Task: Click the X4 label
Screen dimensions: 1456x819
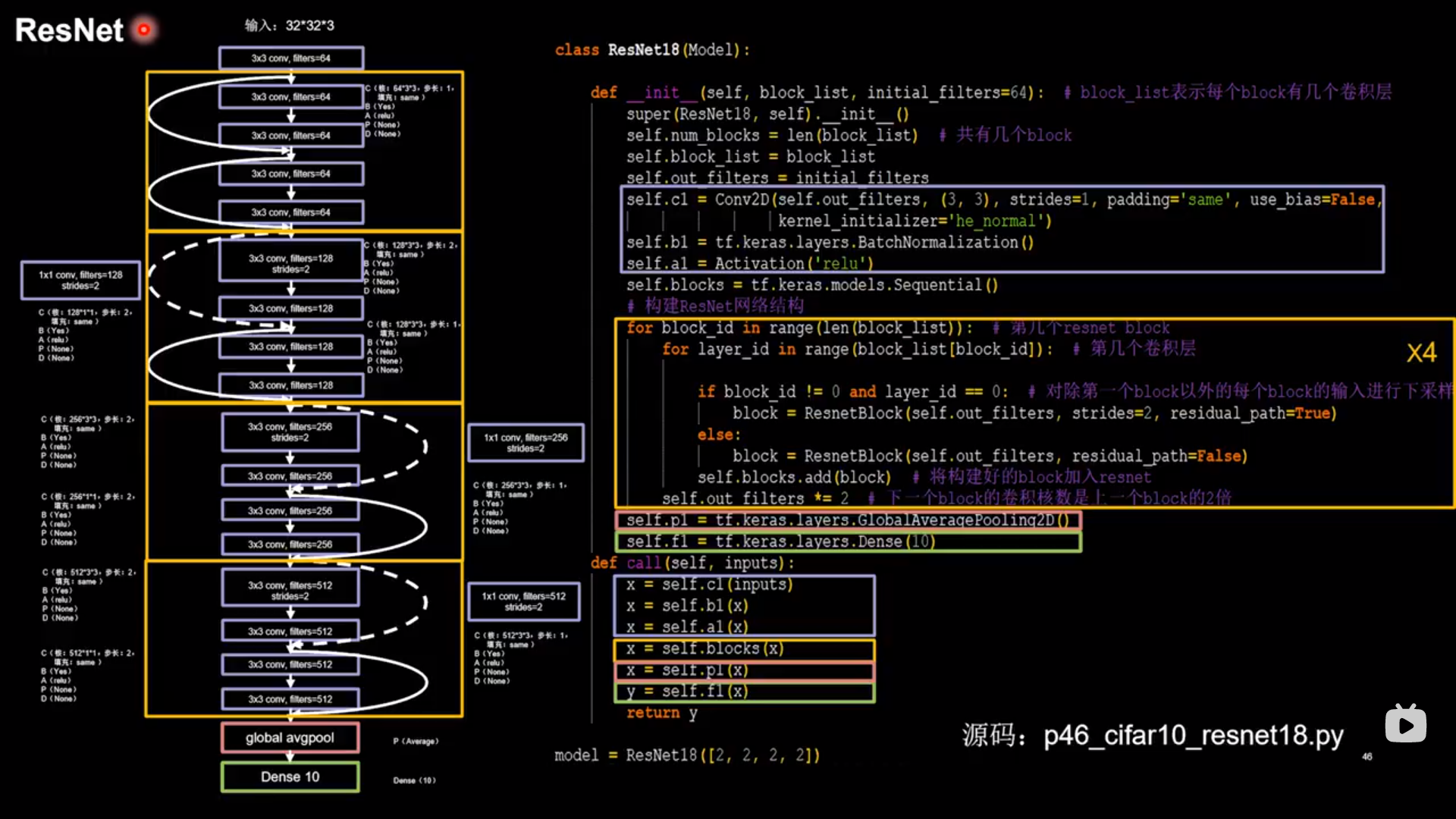Action: coord(1421,353)
